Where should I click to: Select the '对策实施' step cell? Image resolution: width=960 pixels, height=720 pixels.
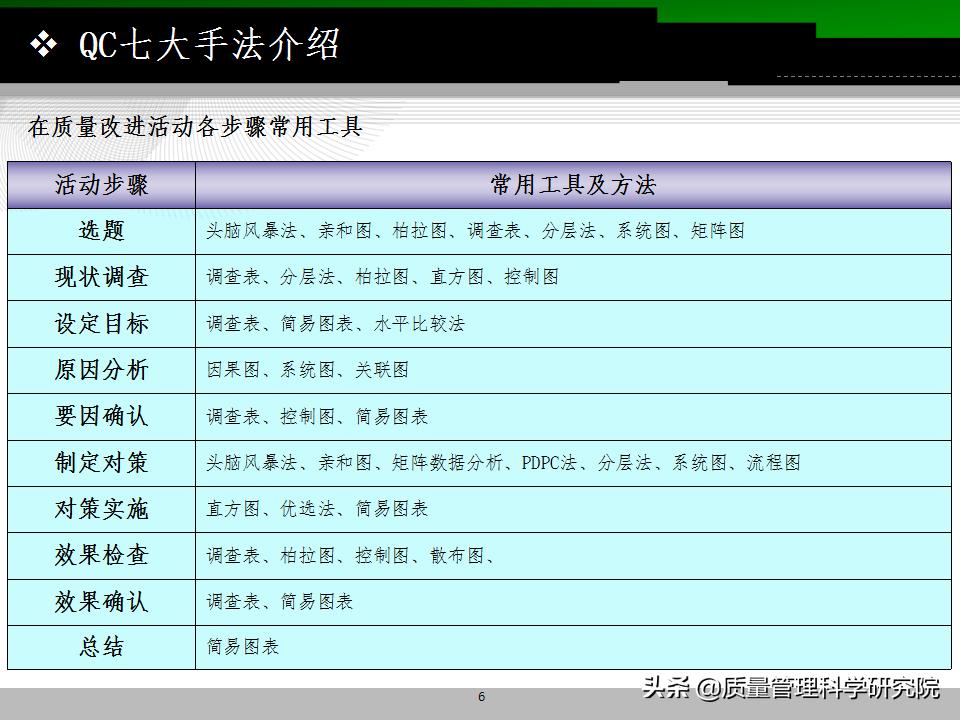tap(102, 509)
